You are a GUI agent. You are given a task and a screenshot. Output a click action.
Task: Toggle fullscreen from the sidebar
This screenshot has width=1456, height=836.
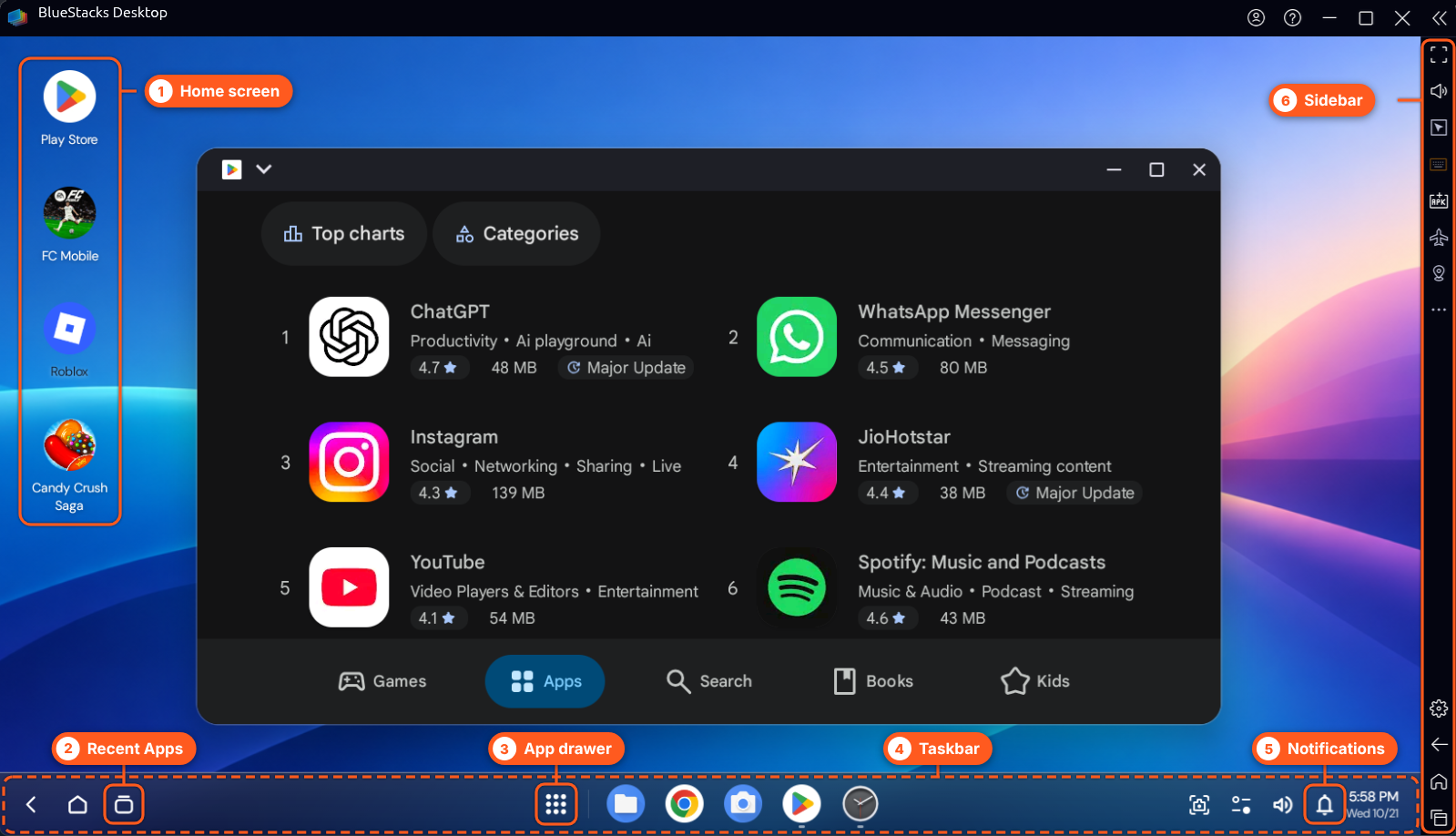pos(1439,56)
